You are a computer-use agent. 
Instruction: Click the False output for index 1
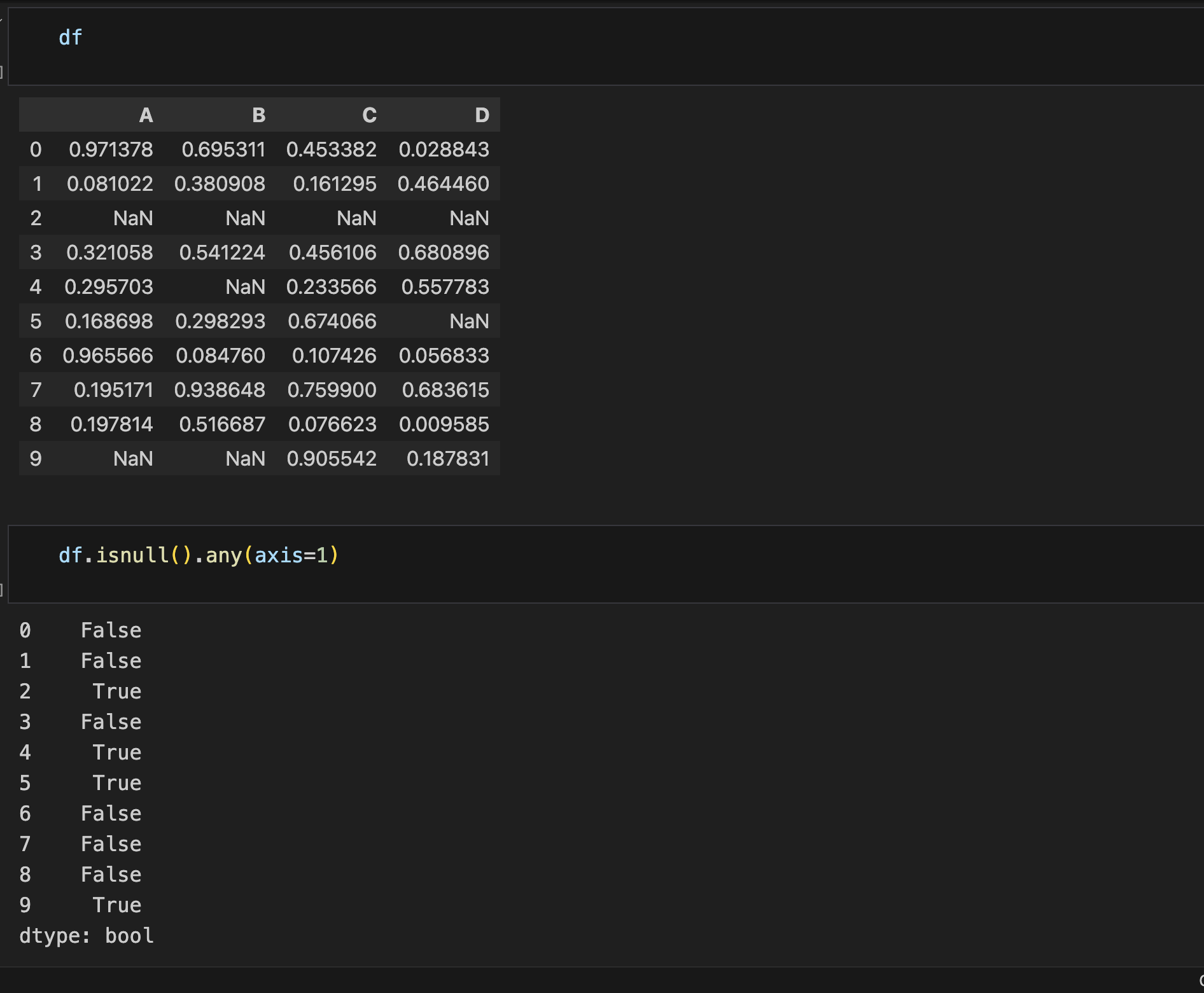click(111, 661)
